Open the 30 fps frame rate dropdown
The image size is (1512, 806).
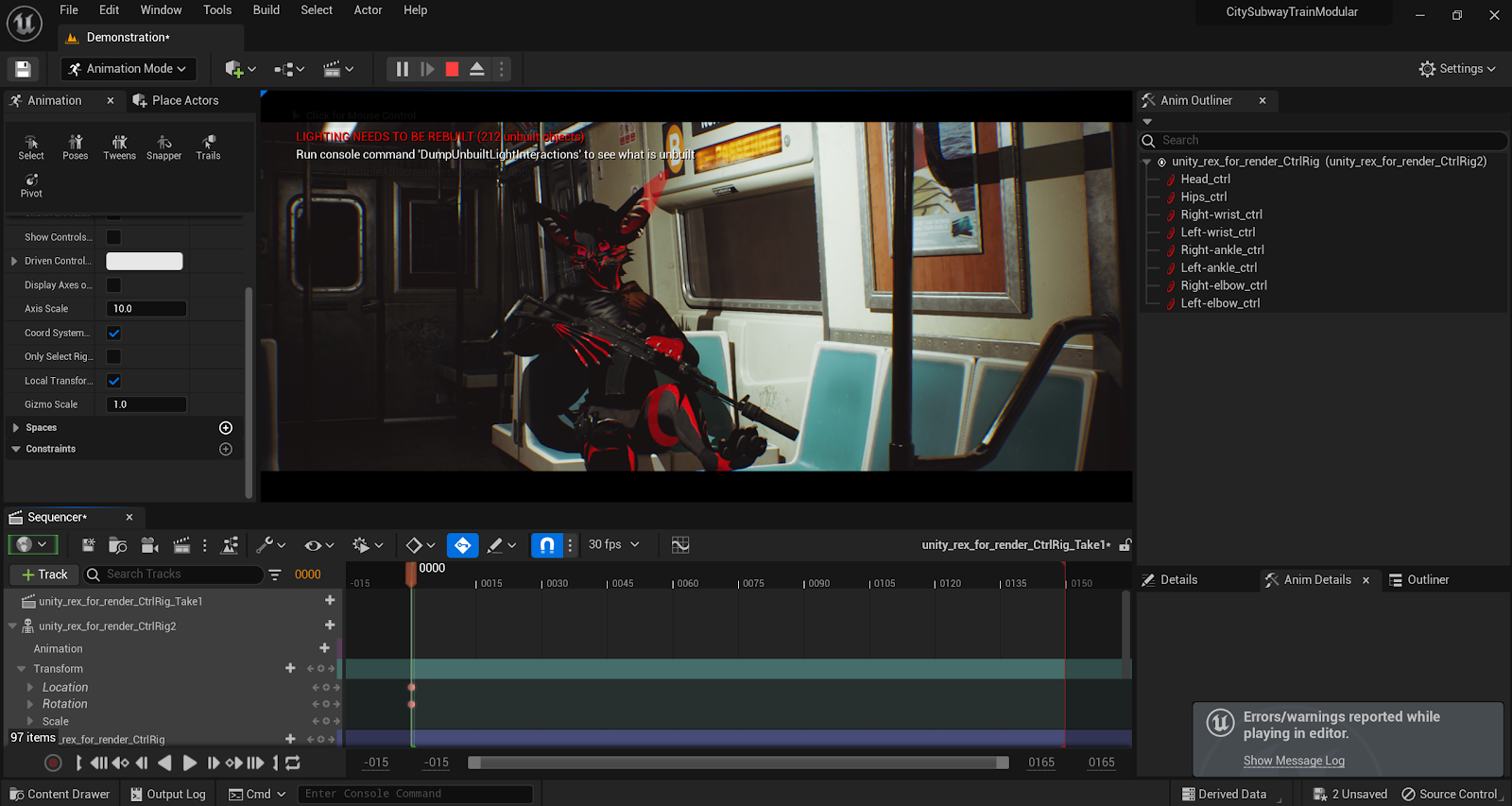613,545
